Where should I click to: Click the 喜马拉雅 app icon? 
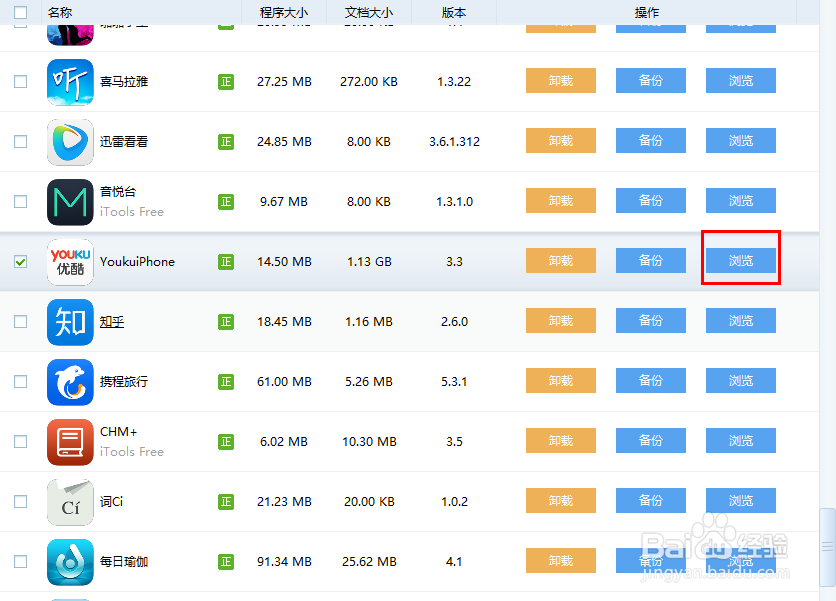pos(70,82)
